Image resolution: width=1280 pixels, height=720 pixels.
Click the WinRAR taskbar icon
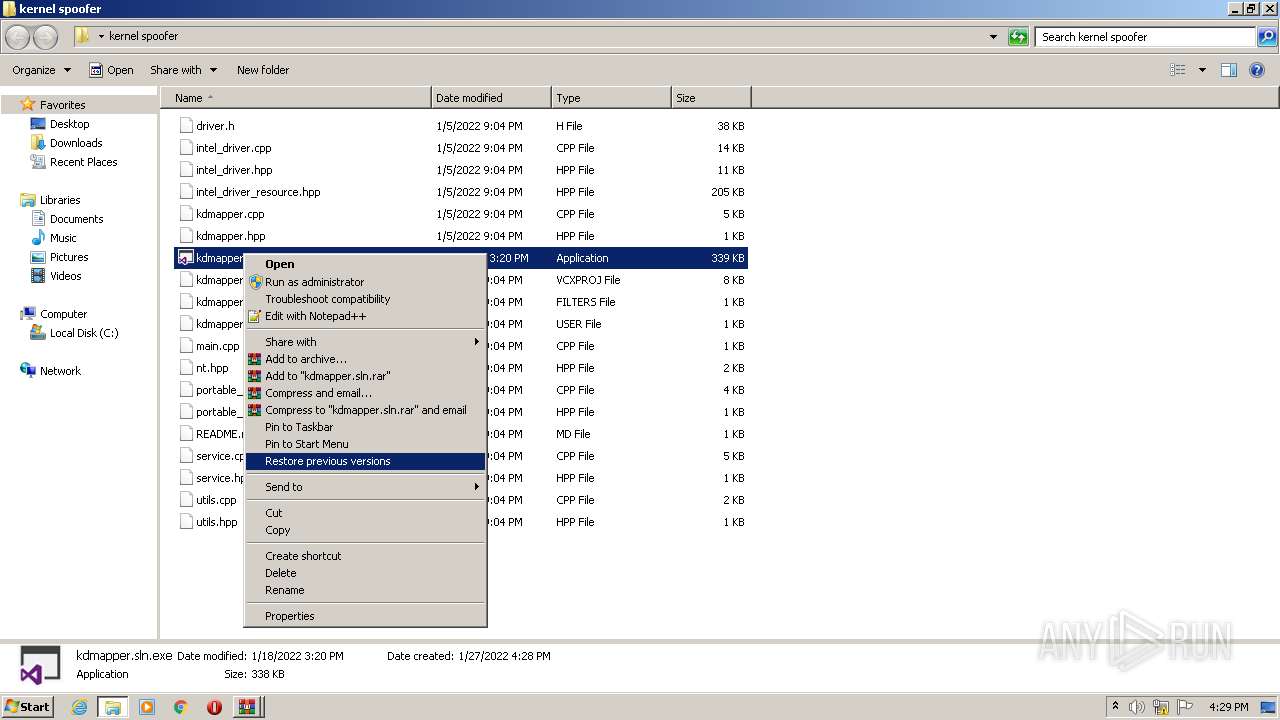[247, 707]
